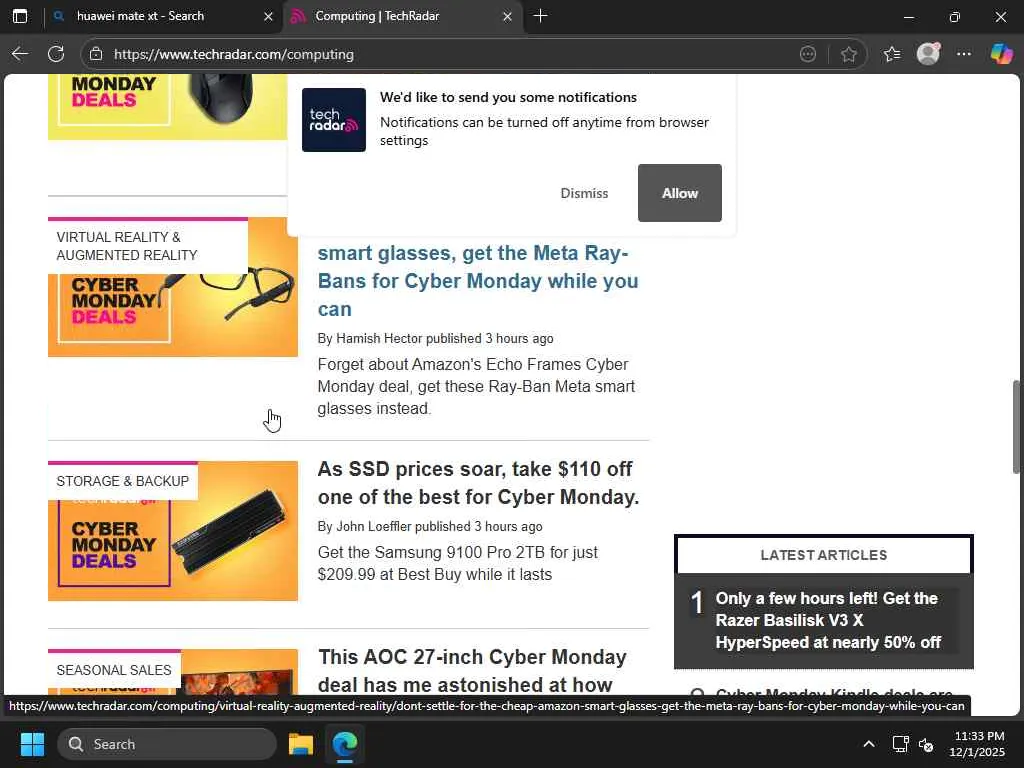Open the Windows Start menu
This screenshot has width=1024, height=768.
[x=32, y=744]
